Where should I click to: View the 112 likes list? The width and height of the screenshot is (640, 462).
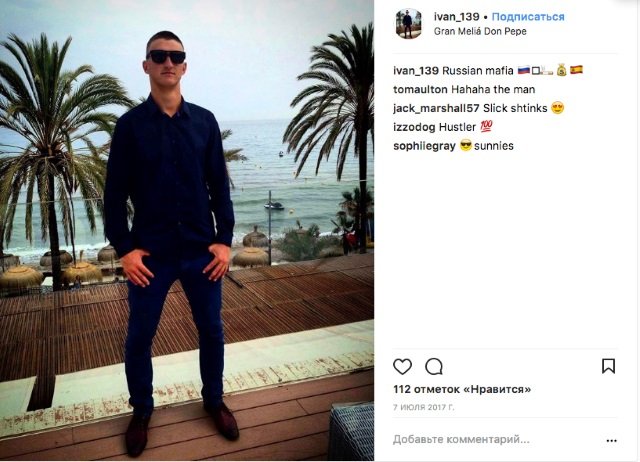(462, 389)
